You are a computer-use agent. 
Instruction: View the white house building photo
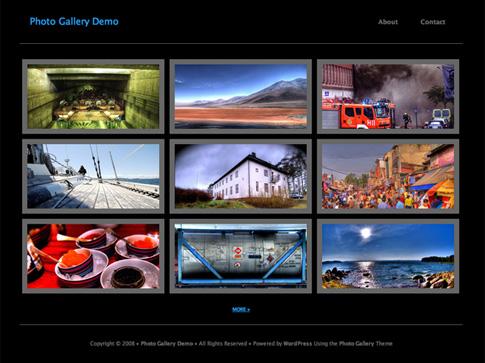pyautogui.click(x=241, y=176)
